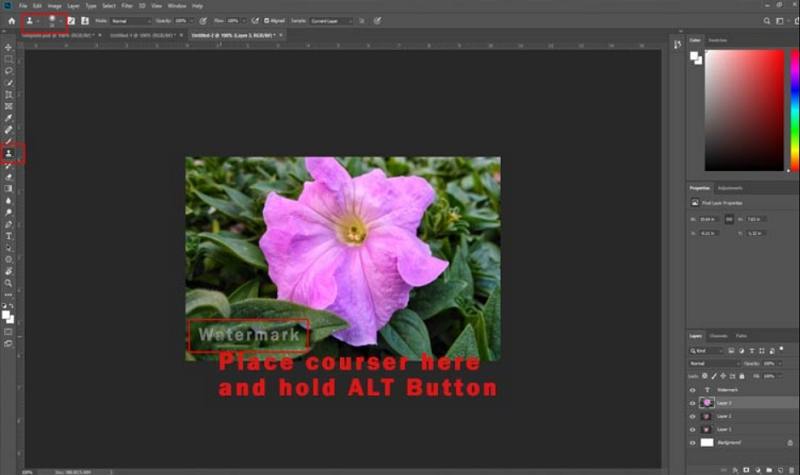Viewport: 800px width, 475px height.
Task: Open the Adjustments panel tab
Action: (x=730, y=188)
